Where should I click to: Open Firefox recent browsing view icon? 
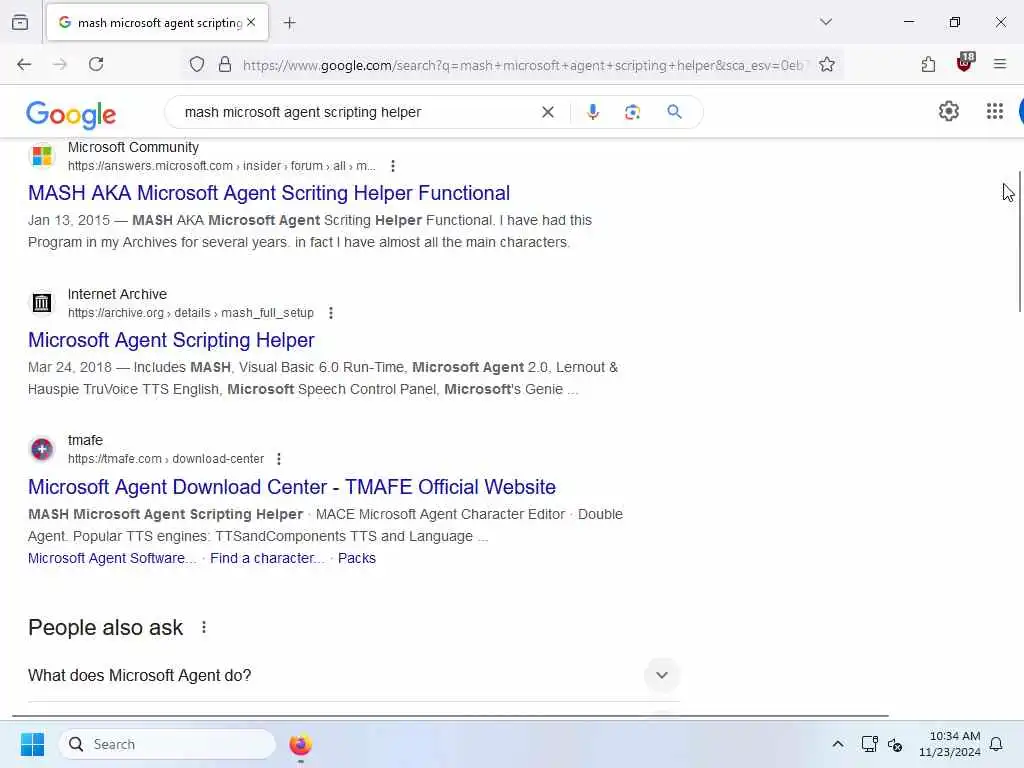pyautogui.click(x=20, y=23)
